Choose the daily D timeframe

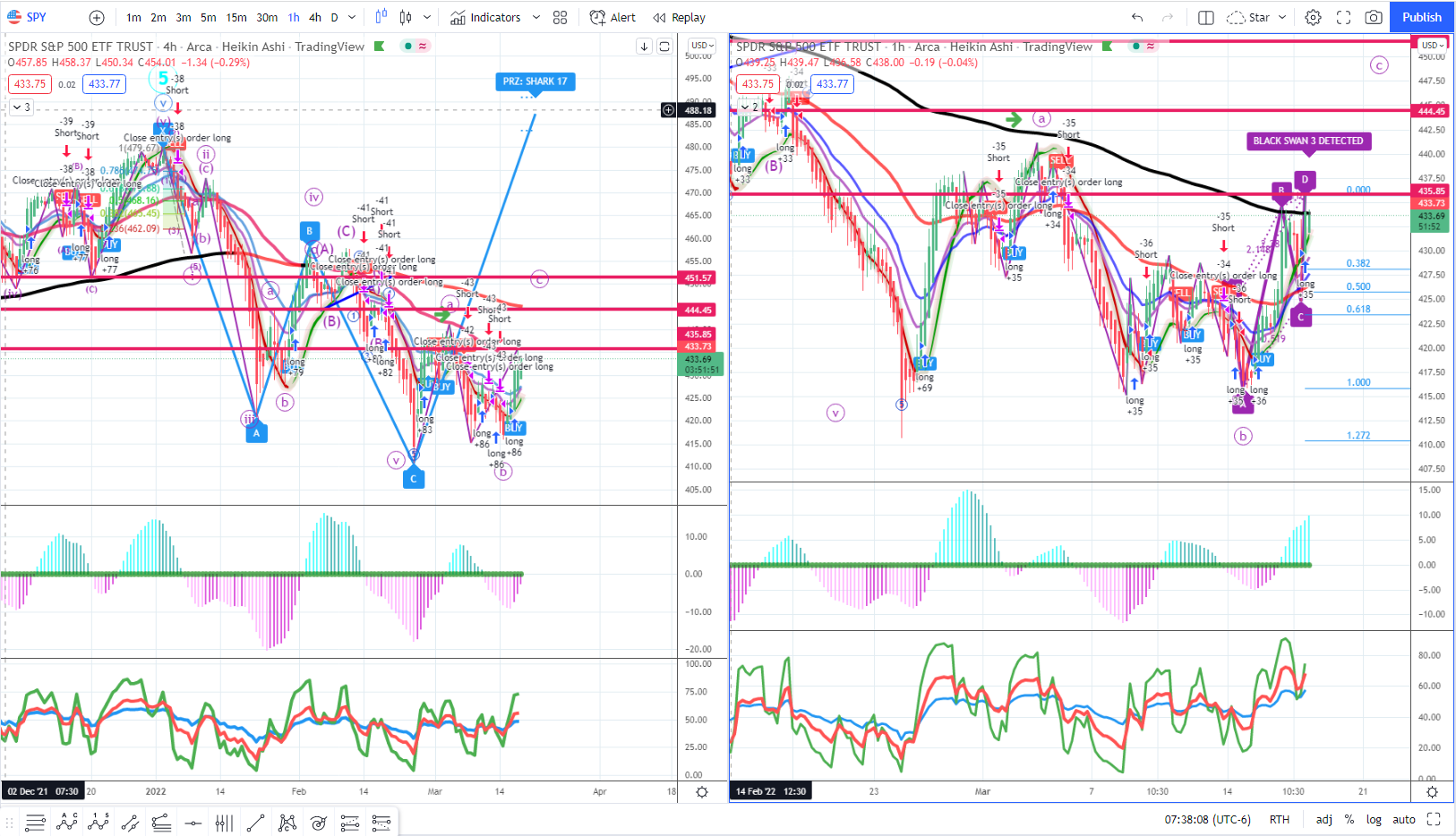pyautogui.click(x=335, y=17)
